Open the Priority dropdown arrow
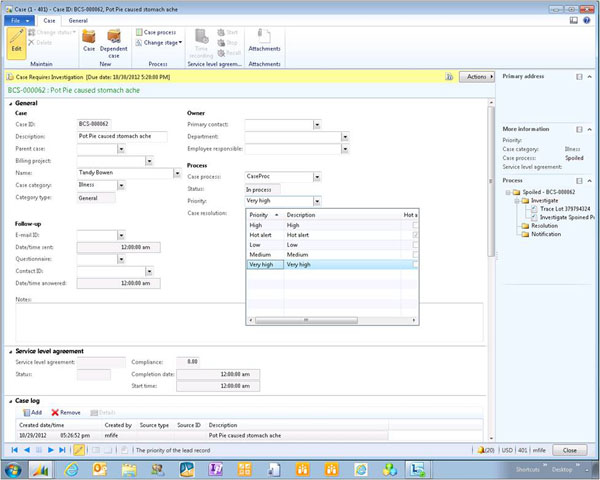 [316, 201]
